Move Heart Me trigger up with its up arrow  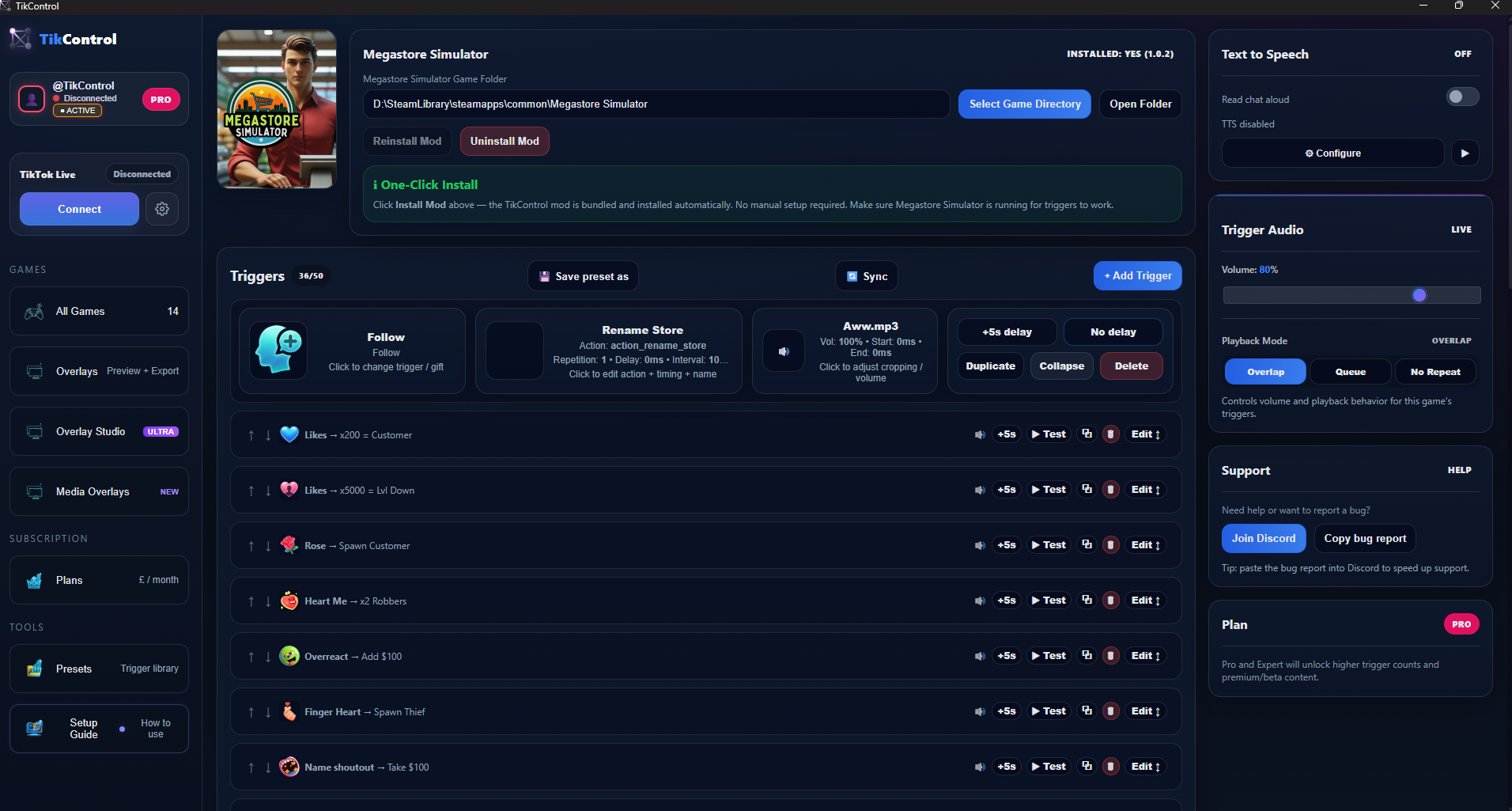(x=251, y=601)
